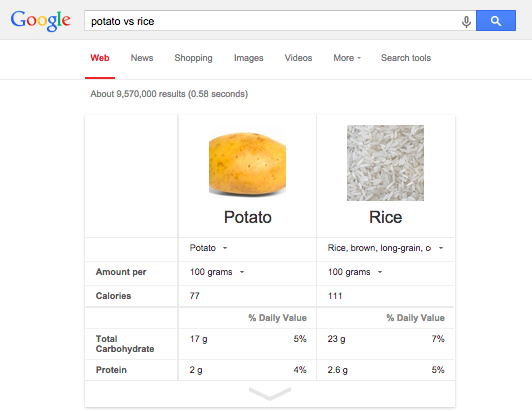Change rice amount from 100 grams
The height and width of the screenshot is (411, 532).
[355, 272]
